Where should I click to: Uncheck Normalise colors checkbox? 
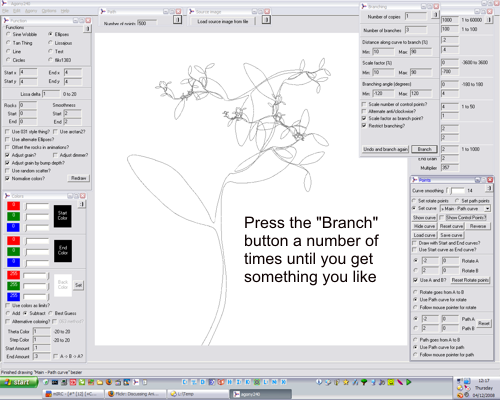pyautogui.click(x=25, y=179)
